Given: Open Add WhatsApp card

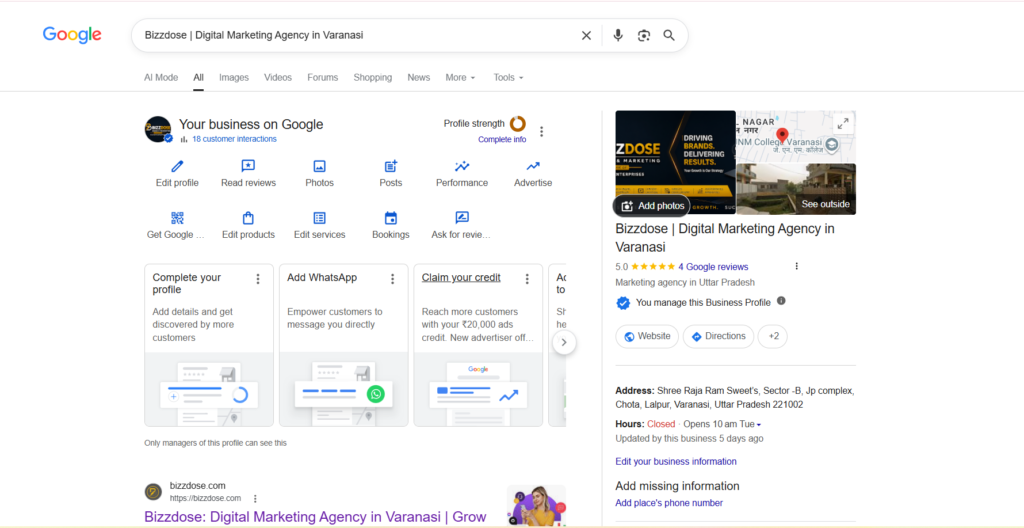Looking at the screenshot, I should 344,345.
